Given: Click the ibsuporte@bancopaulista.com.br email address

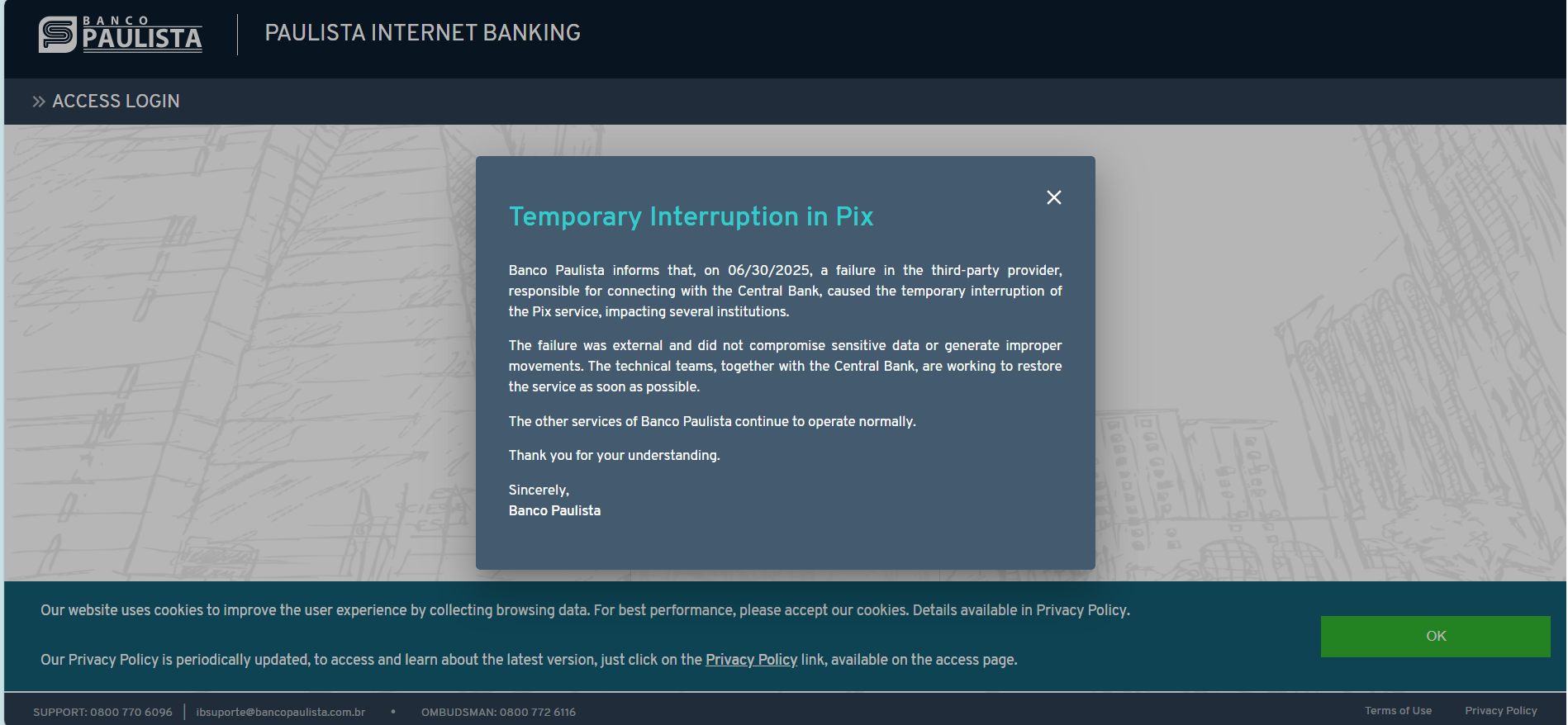Looking at the screenshot, I should pyautogui.click(x=281, y=712).
